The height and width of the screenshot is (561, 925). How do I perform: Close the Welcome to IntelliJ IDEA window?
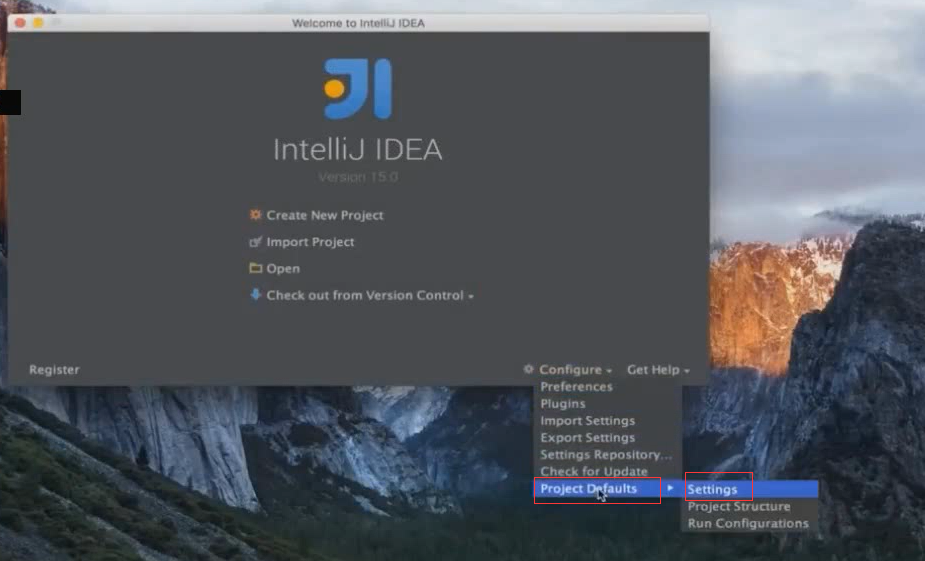(x=20, y=22)
